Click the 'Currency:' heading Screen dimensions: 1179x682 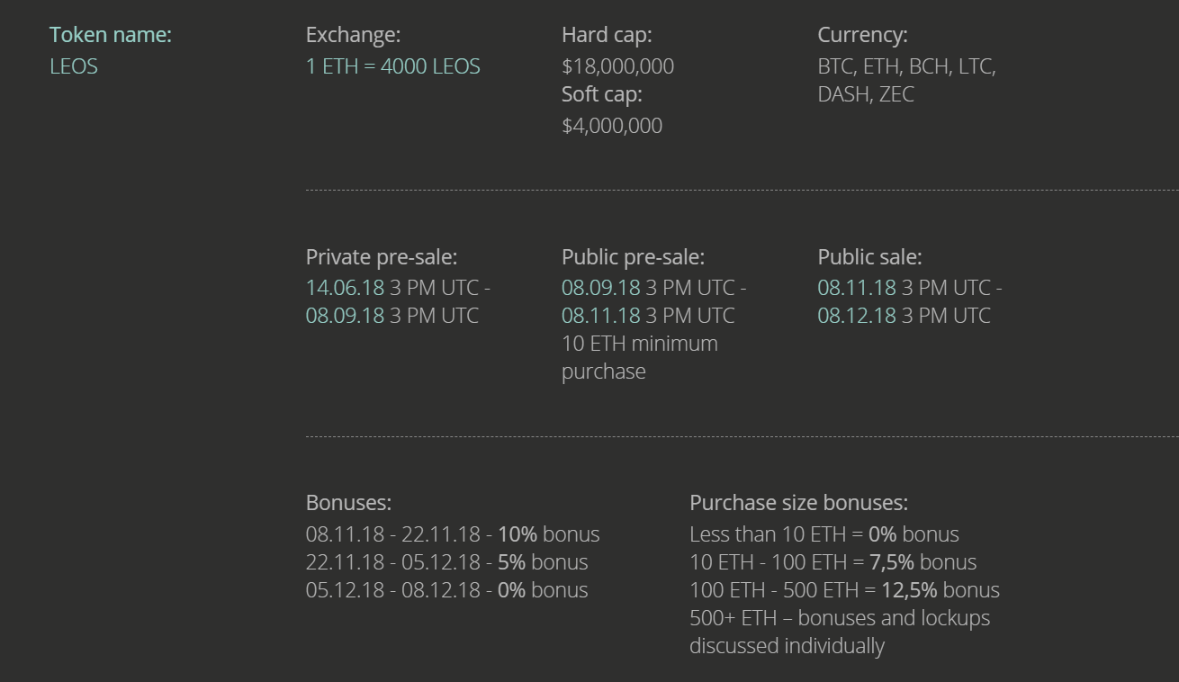coord(862,36)
